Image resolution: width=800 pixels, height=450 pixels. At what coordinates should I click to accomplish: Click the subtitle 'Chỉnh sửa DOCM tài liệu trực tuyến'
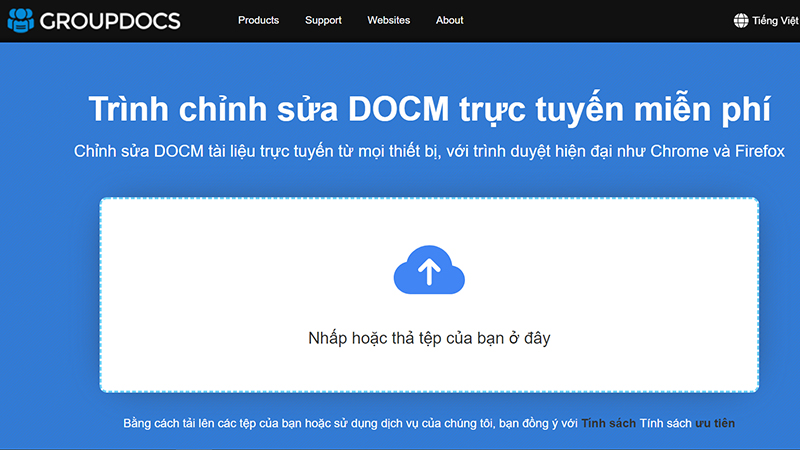click(x=203, y=152)
